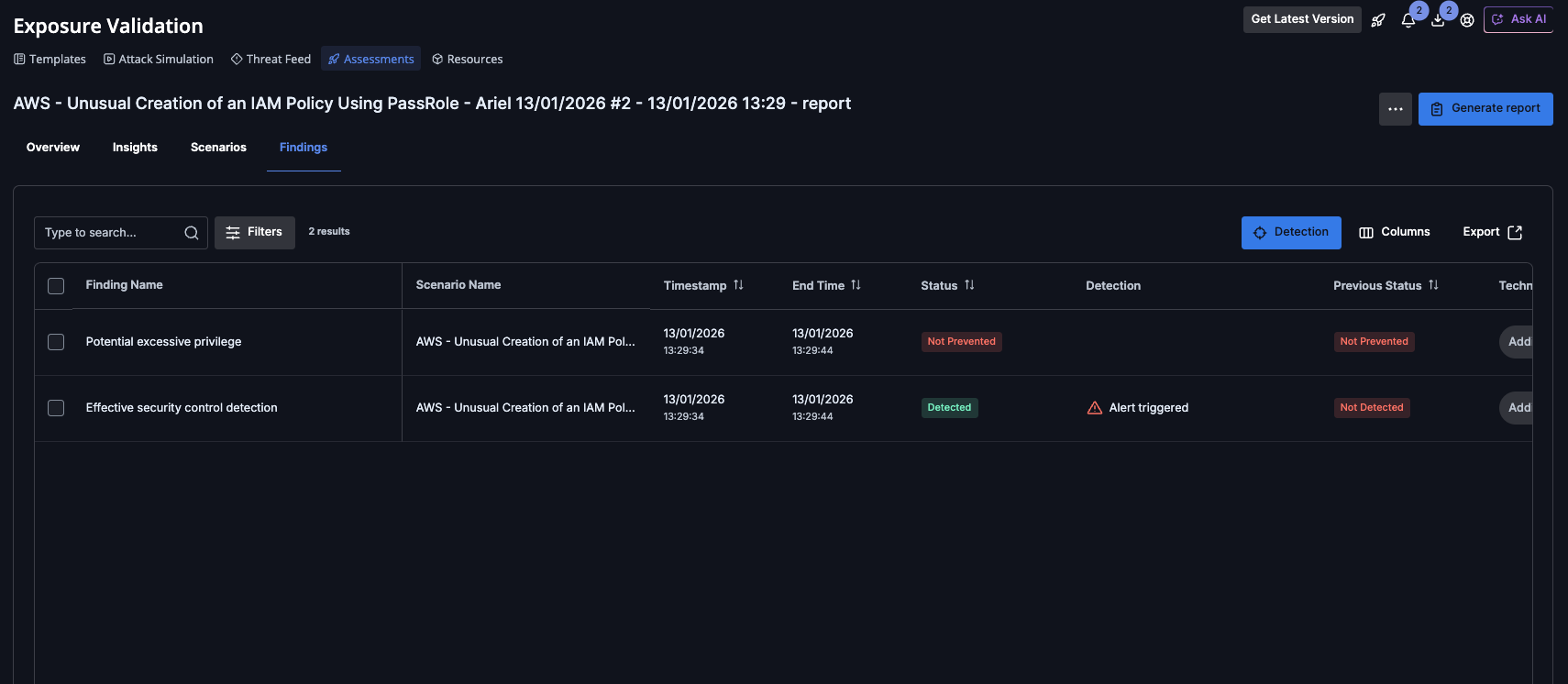
Task: Open the Filters panel
Action: [x=255, y=233]
